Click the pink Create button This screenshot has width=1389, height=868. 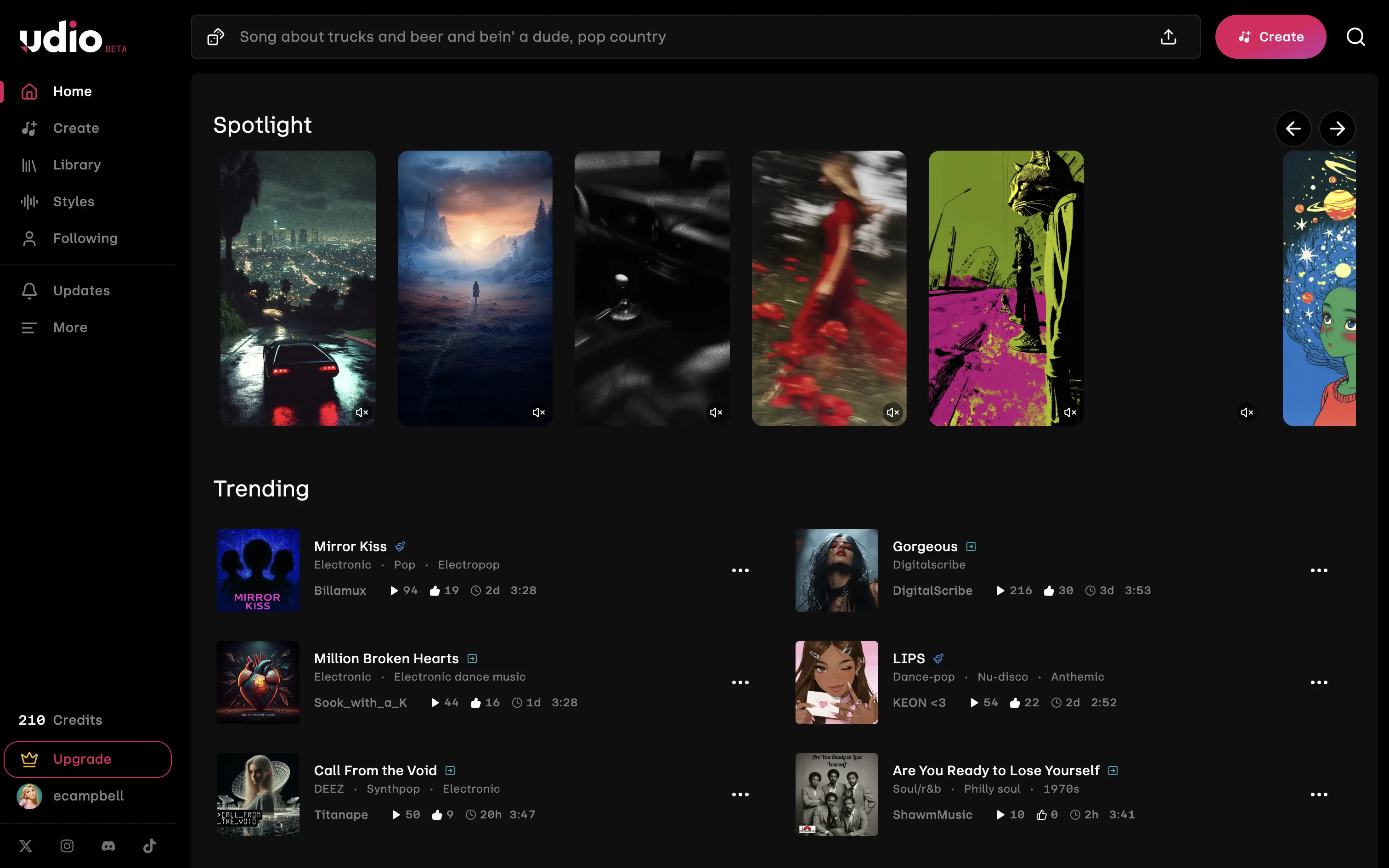click(x=1270, y=37)
